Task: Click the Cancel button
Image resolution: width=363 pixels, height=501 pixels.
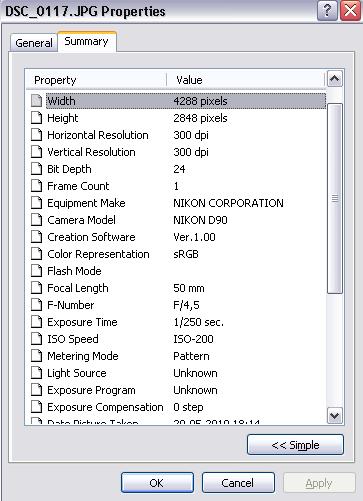Action: pyautogui.click(x=238, y=483)
